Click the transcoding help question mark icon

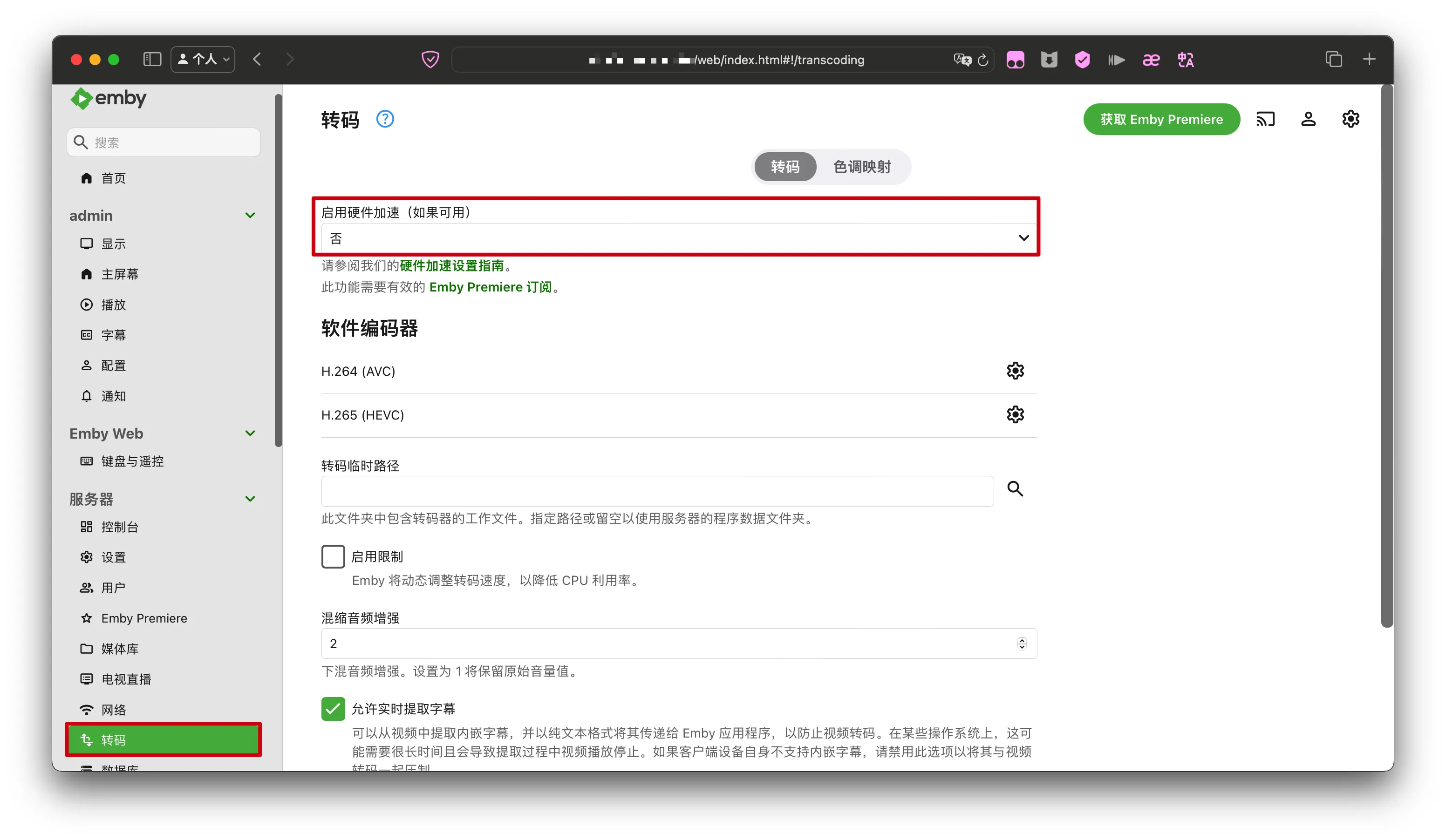[384, 119]
